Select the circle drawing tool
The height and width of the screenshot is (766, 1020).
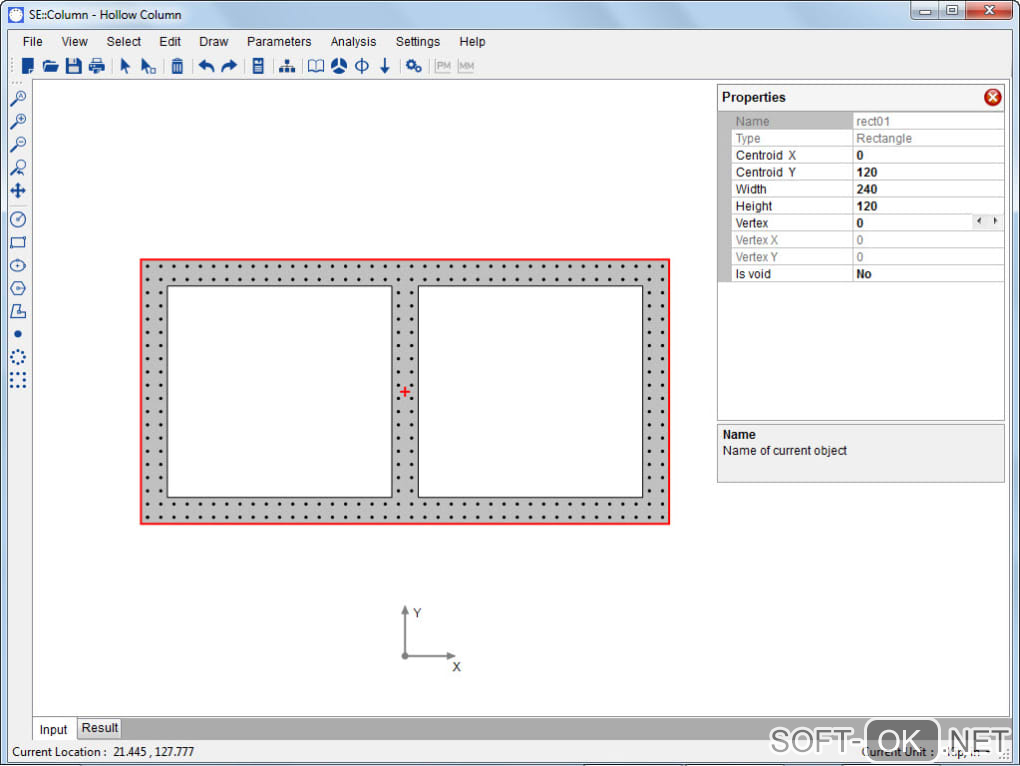18,219
